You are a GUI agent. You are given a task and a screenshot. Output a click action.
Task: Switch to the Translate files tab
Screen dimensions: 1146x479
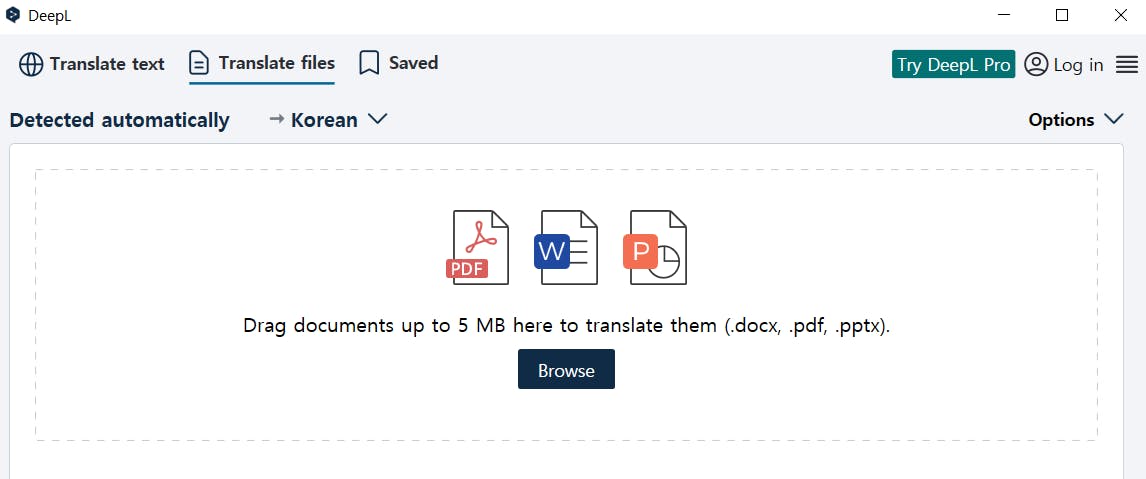(x=276, y=63)
